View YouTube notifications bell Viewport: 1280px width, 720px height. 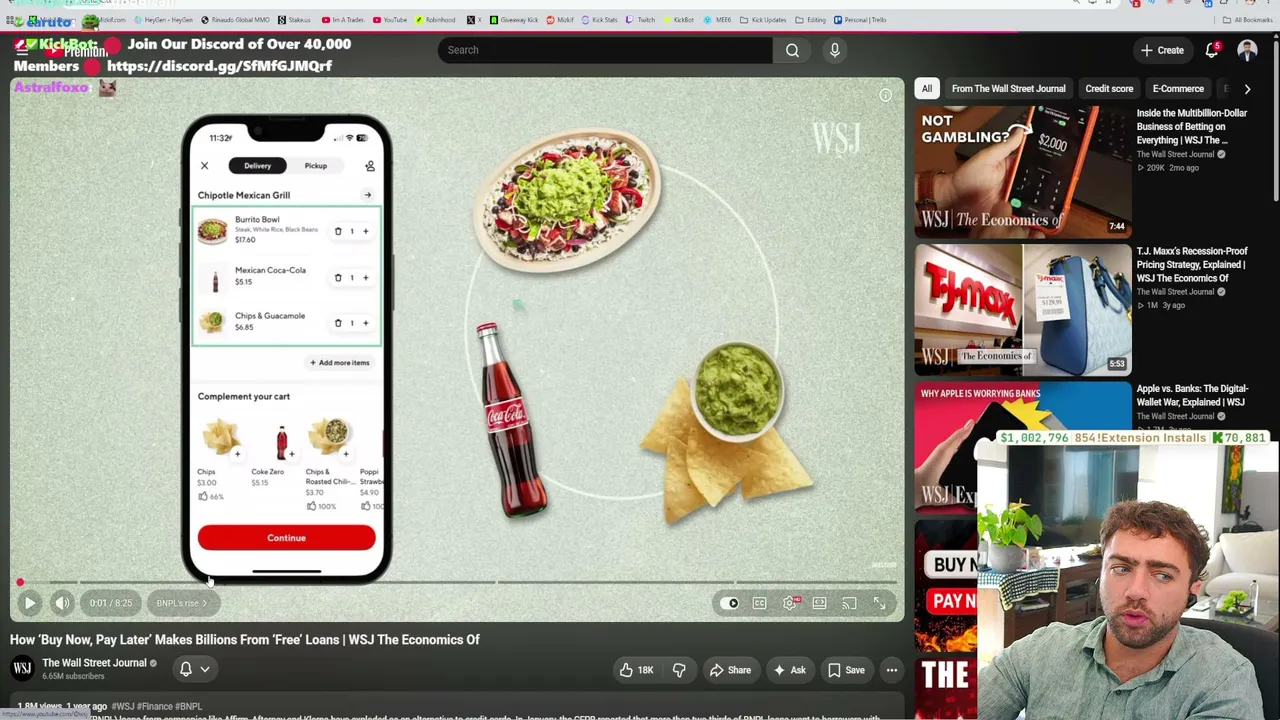(1212, 50)
